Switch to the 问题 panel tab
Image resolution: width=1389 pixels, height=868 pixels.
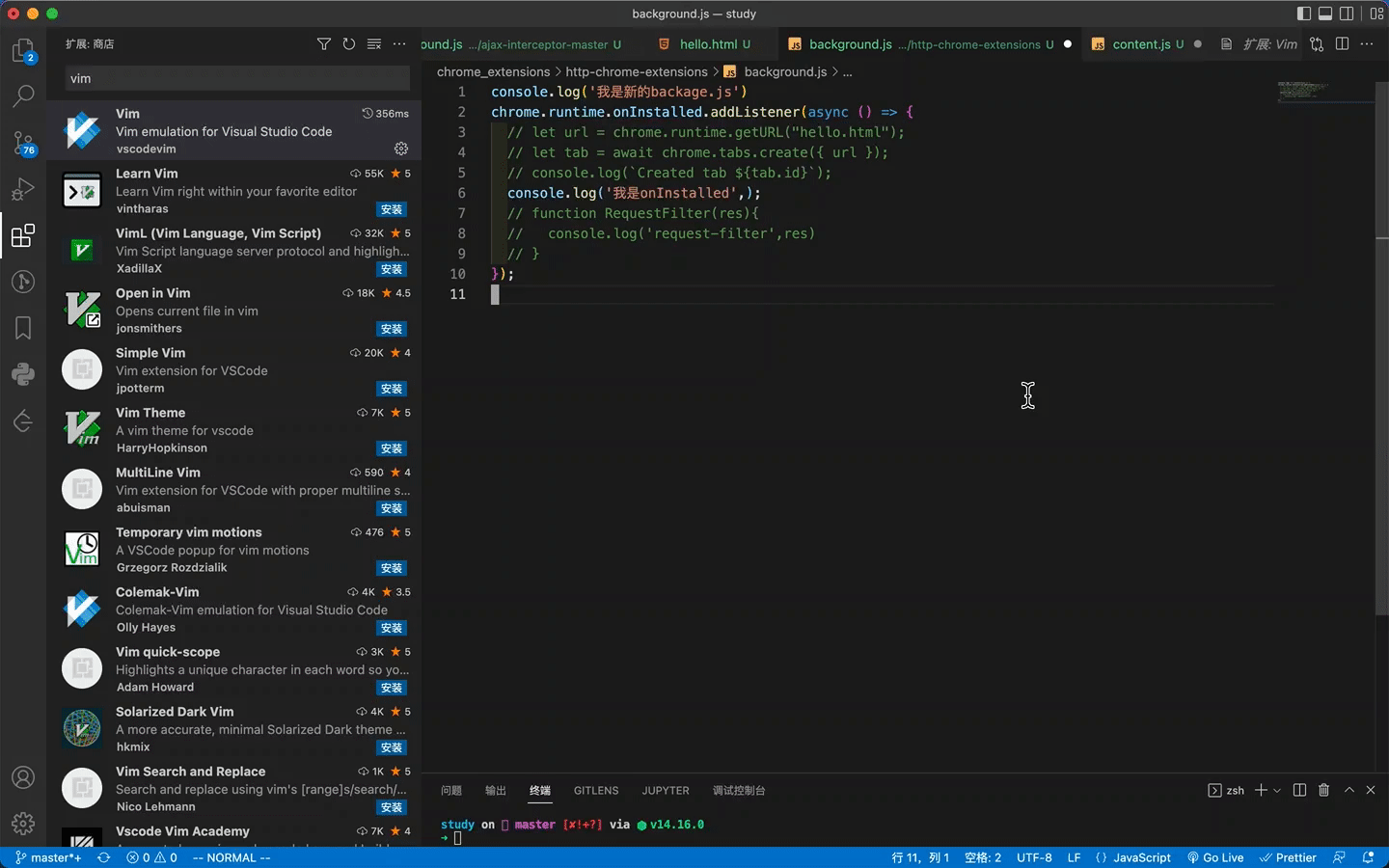click(x=451, y=790)
